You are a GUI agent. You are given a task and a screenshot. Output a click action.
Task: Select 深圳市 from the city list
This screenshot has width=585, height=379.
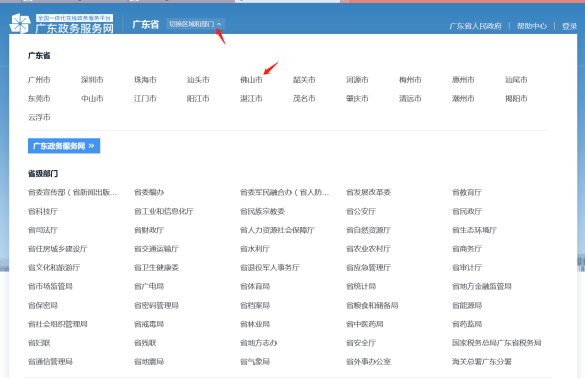(x=92, y=80)
